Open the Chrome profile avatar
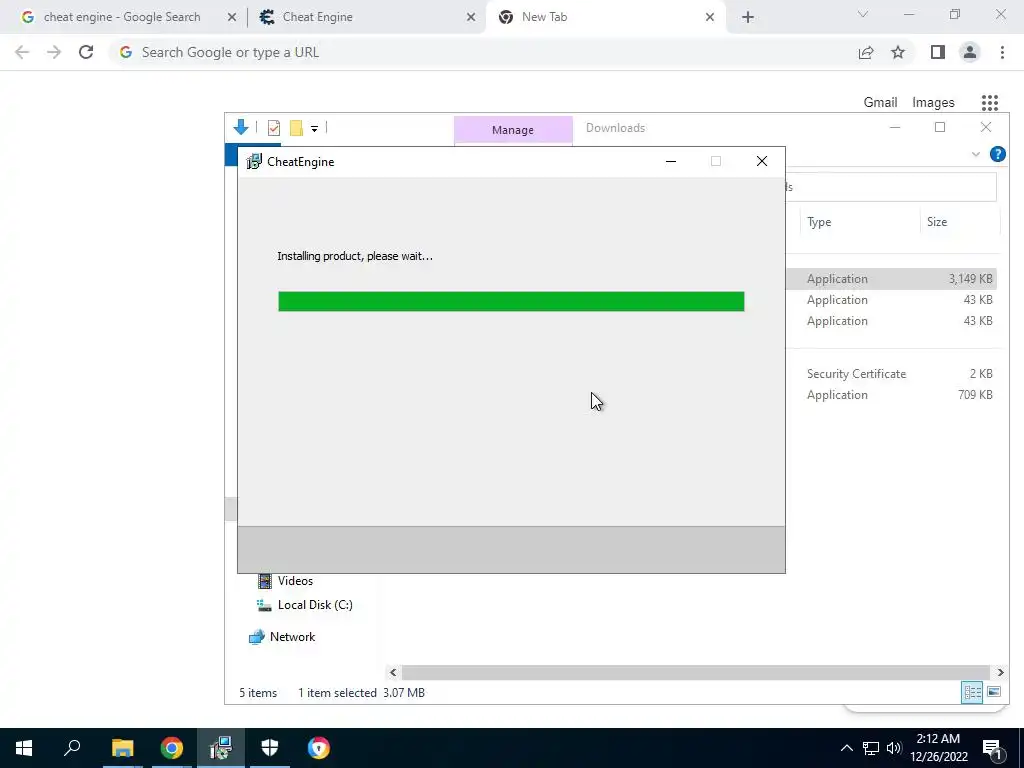The width and height of the screenshot is (1024, 768). [x=970, y=52]
